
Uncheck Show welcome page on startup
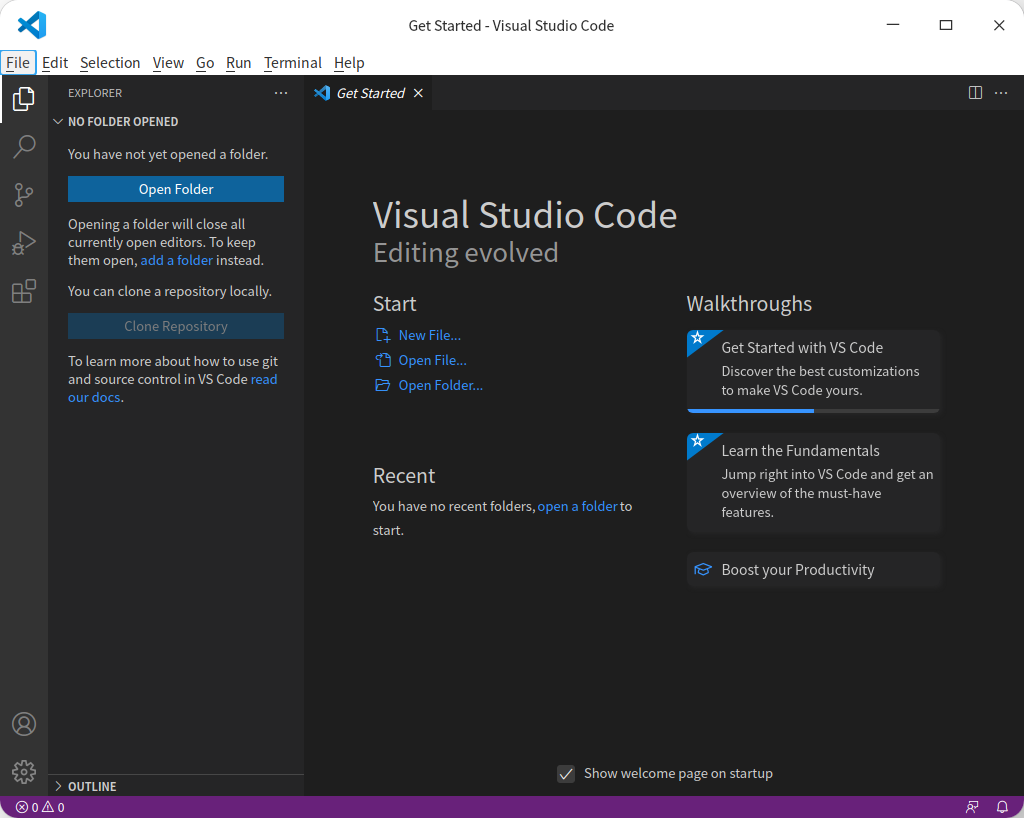tap(566, 774)
